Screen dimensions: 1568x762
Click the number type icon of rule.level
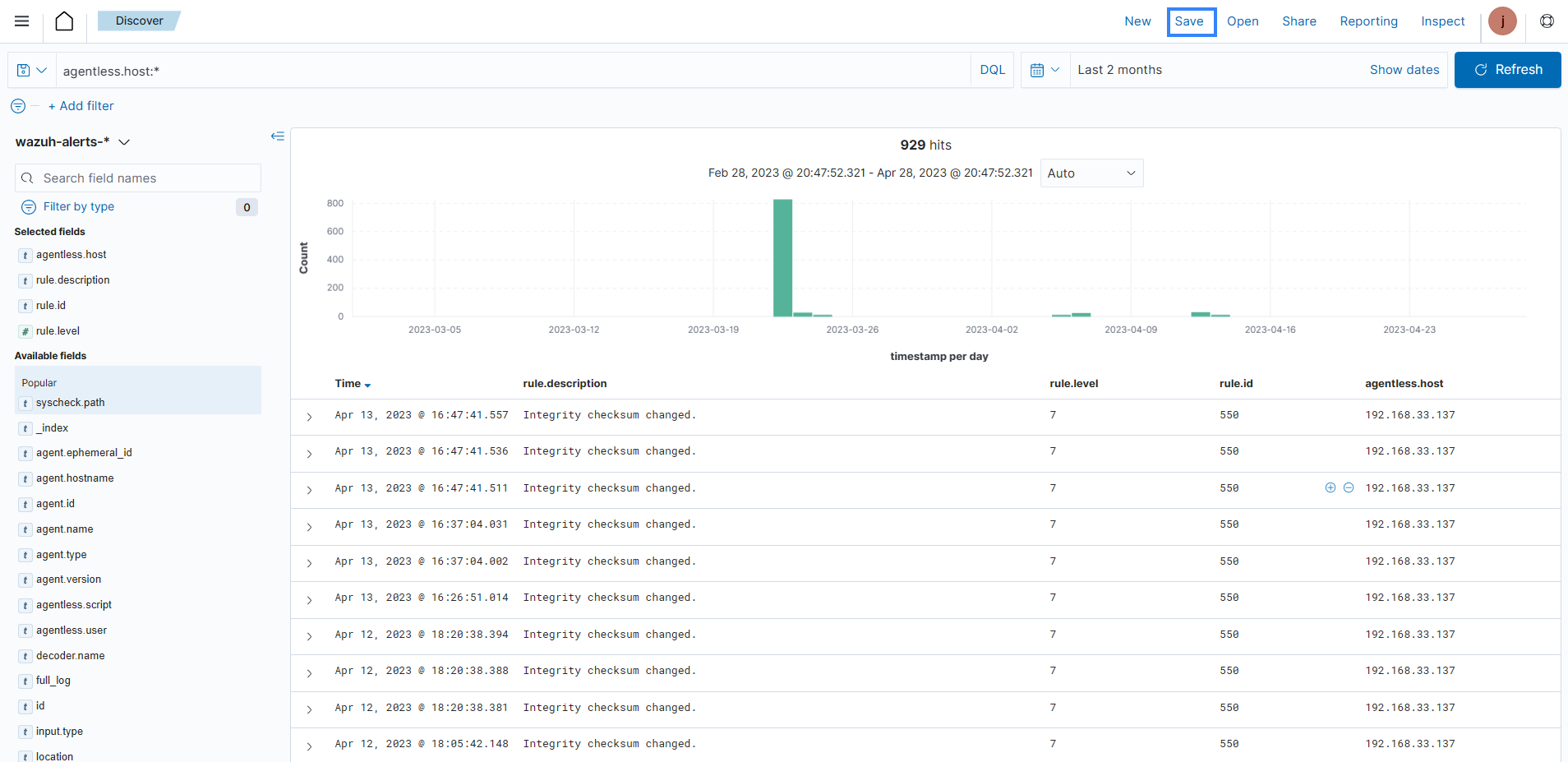[x=25, y=332]
